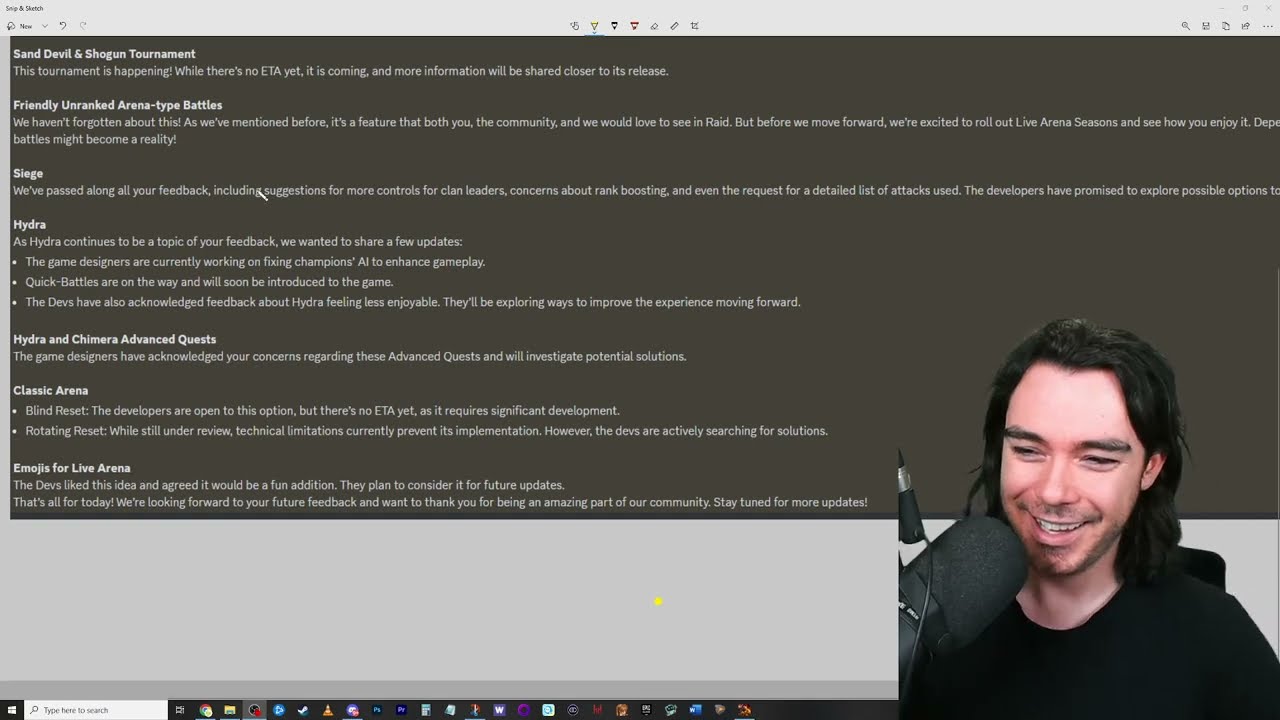The width and height of the screenshot is (1280, 720).
Task: Select the black-tipped pencil tool
Action: 614,26
